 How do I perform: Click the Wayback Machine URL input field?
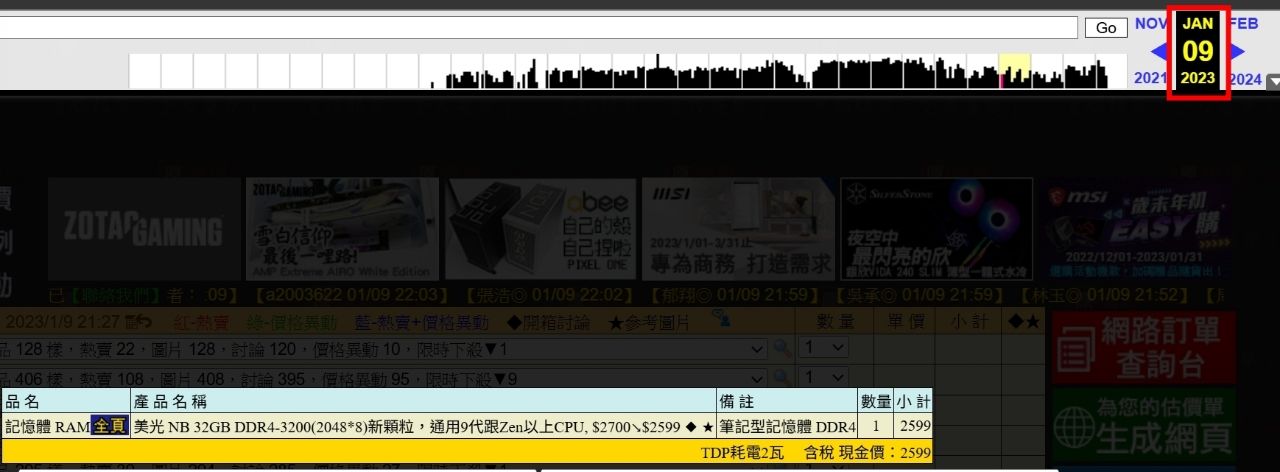coord(540,28)
